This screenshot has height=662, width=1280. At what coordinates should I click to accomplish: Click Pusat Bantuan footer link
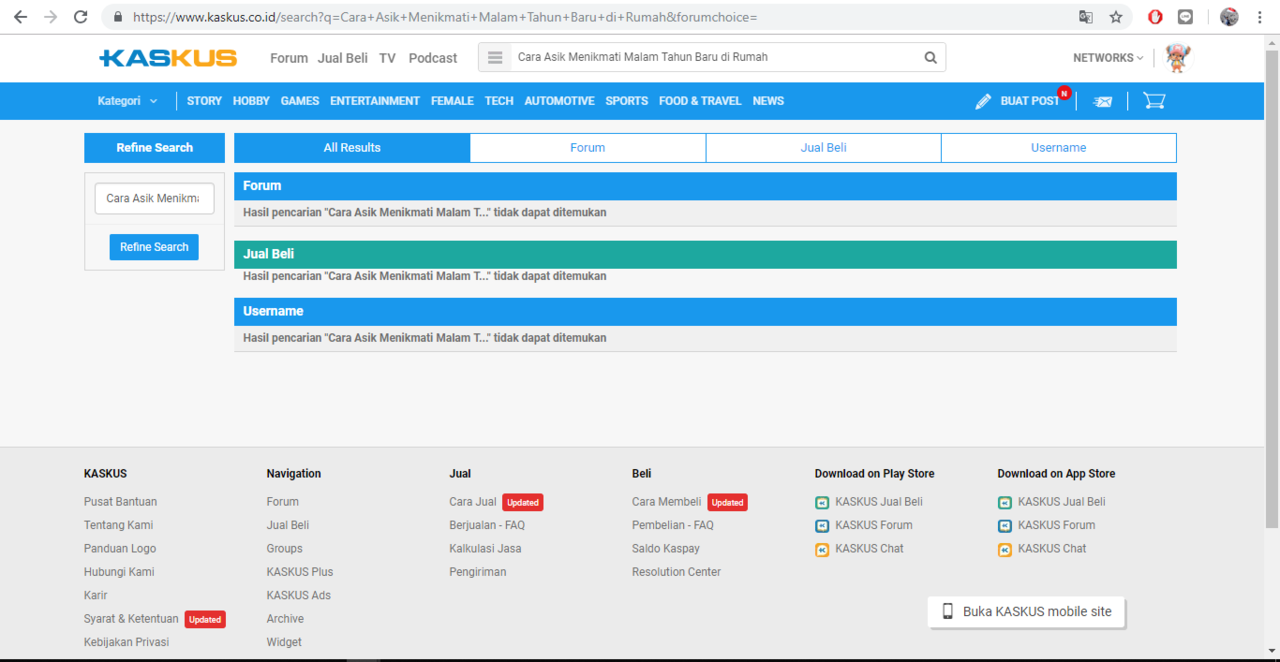[x=120, y=502]
